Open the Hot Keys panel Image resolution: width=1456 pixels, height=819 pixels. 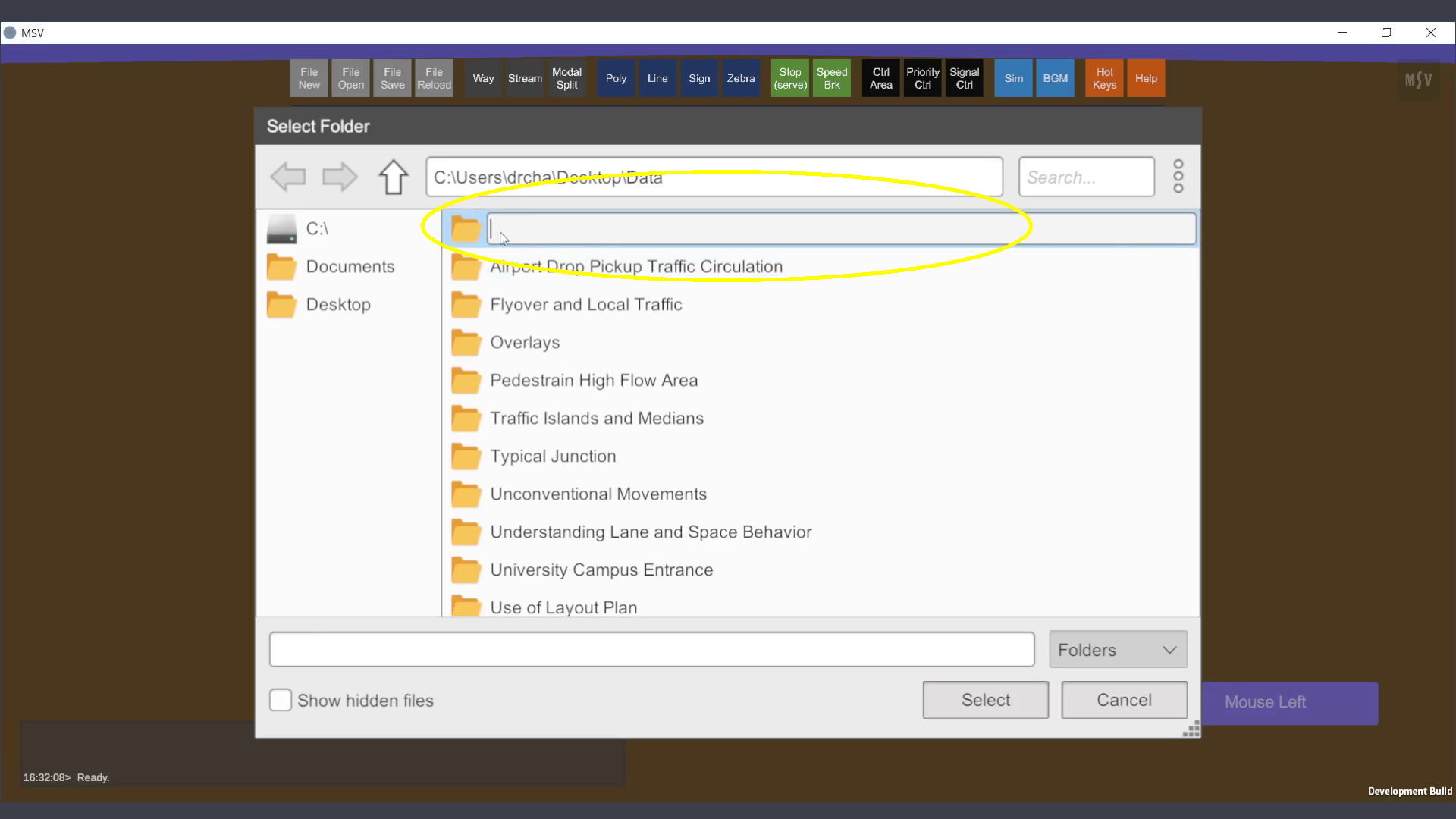click(1103, 78)
